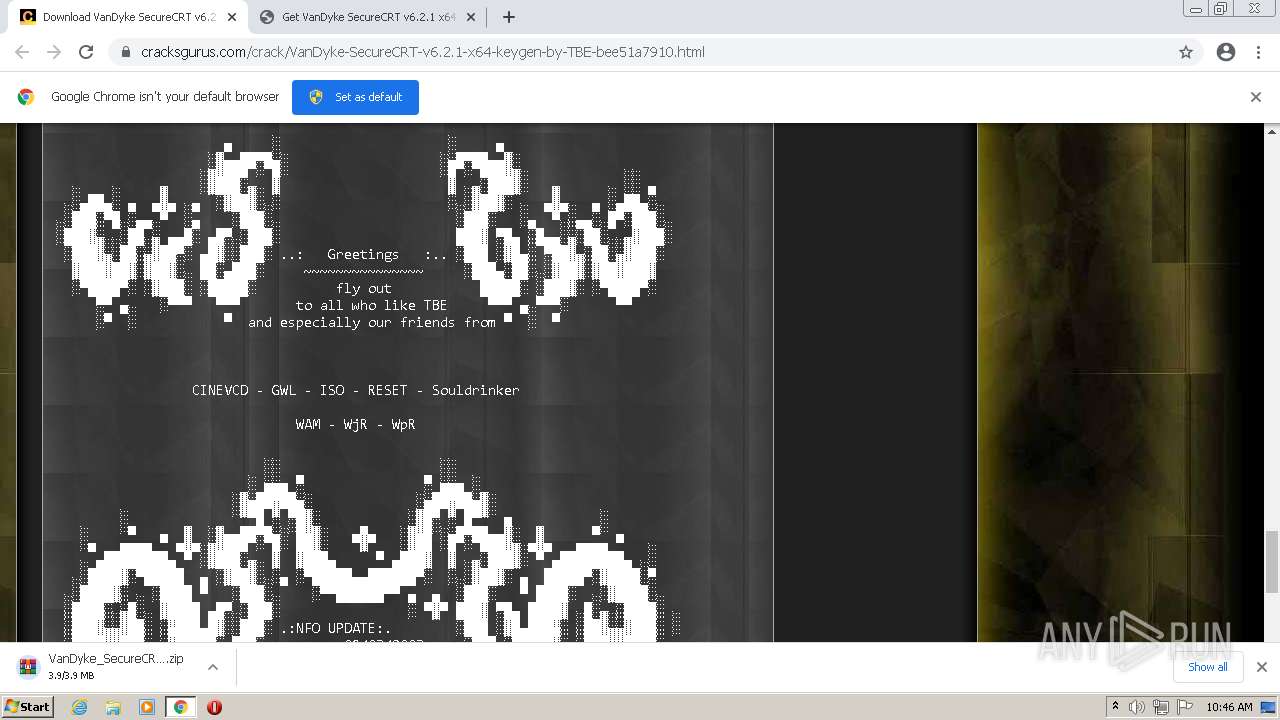Viewport: 1280px width, 720px height.
Task: Click the WAM - WjR - WpR line
Action: (355, 424)
